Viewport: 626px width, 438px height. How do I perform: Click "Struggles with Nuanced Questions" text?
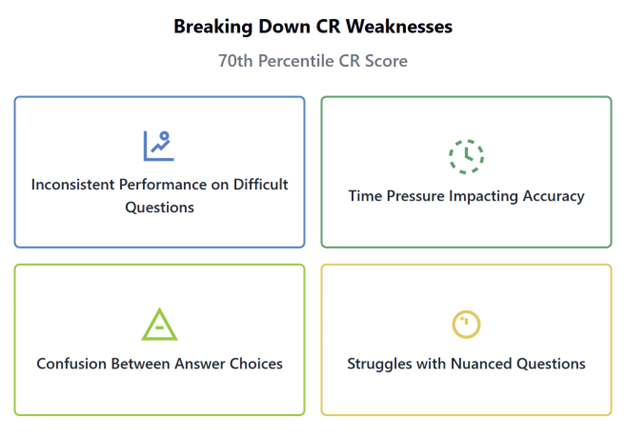pyautogui.click(x=466, y=363)
